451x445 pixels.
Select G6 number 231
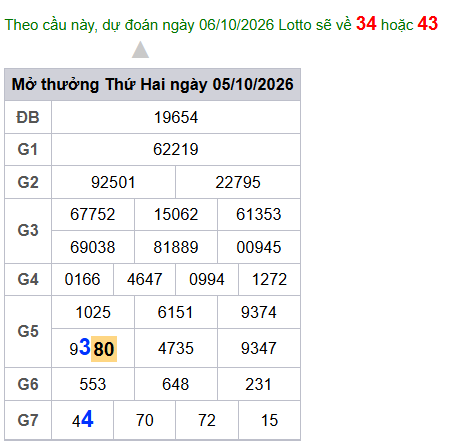[x=258, y=384]
